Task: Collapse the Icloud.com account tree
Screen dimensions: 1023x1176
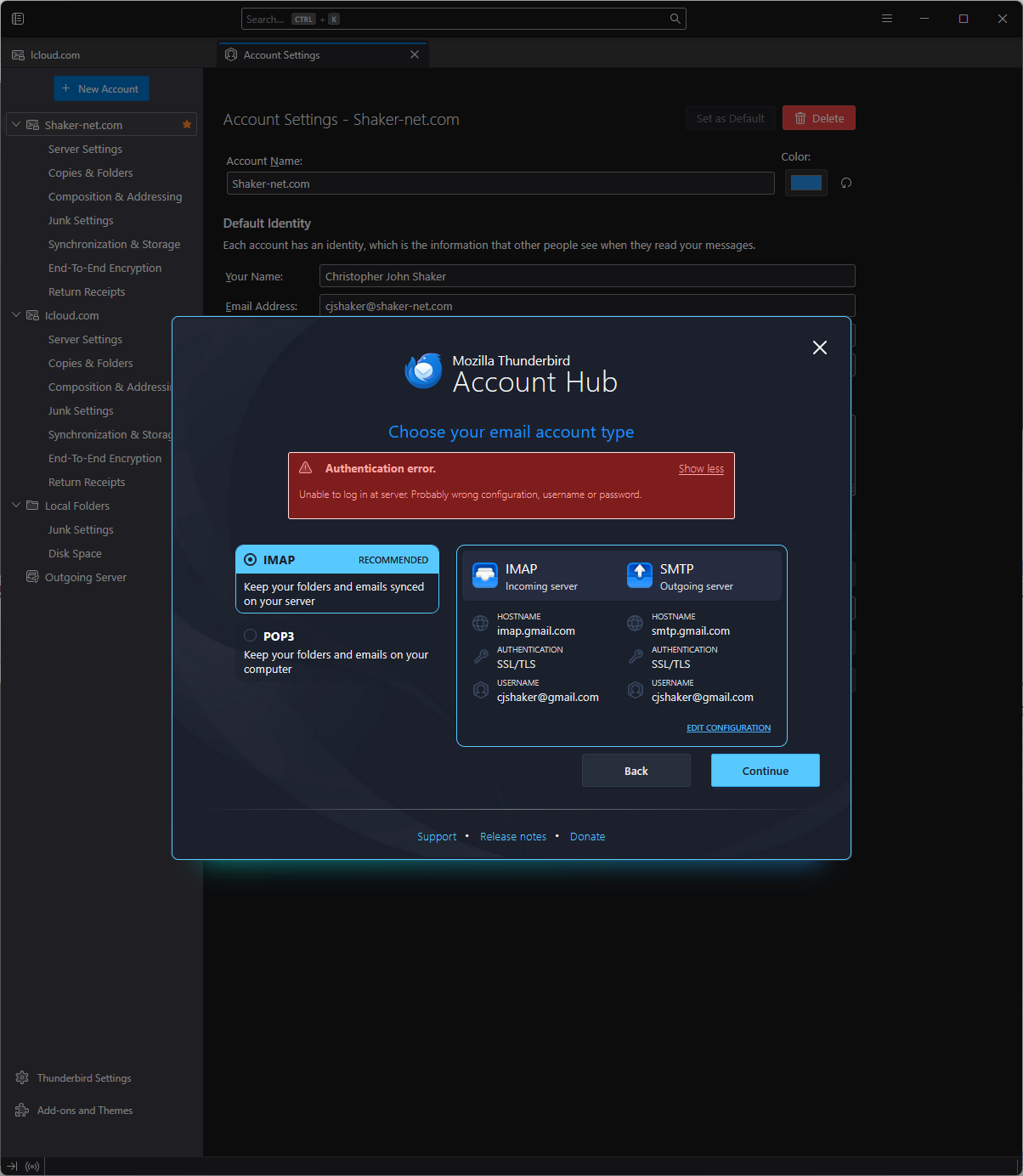Action: point(16,315)
